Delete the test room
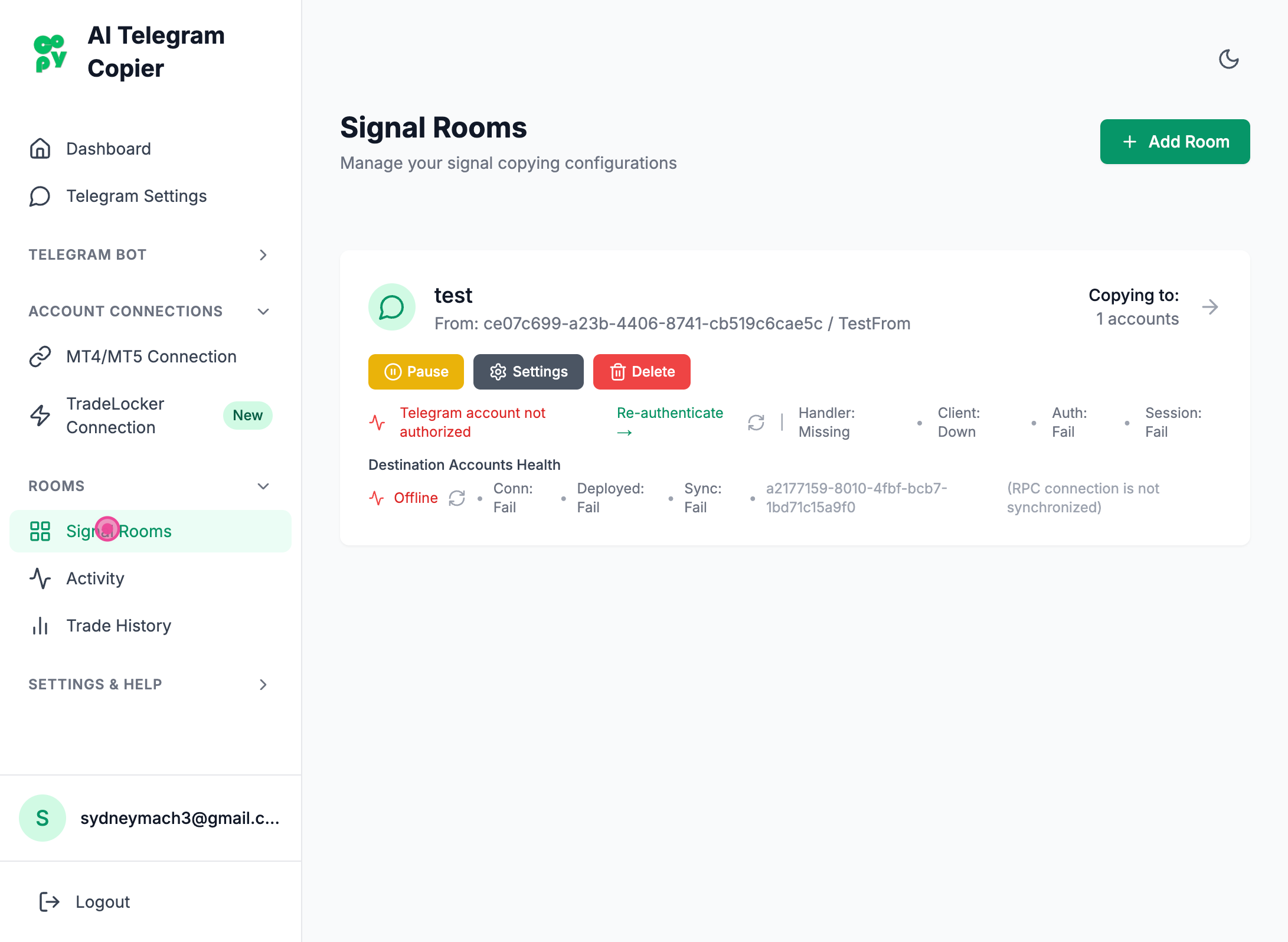Viewport: 1288px width, 942px height. tap(642, 372)
